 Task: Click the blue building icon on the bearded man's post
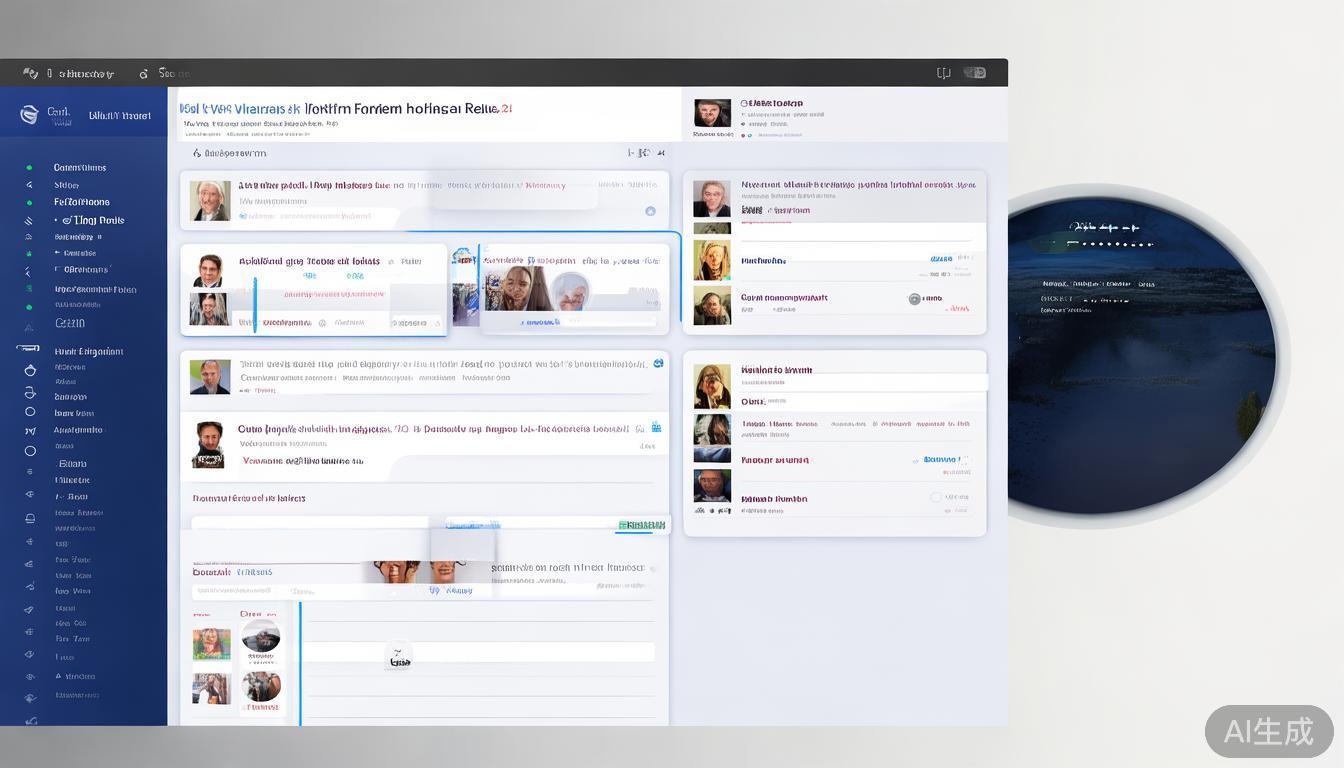(656, 427)
